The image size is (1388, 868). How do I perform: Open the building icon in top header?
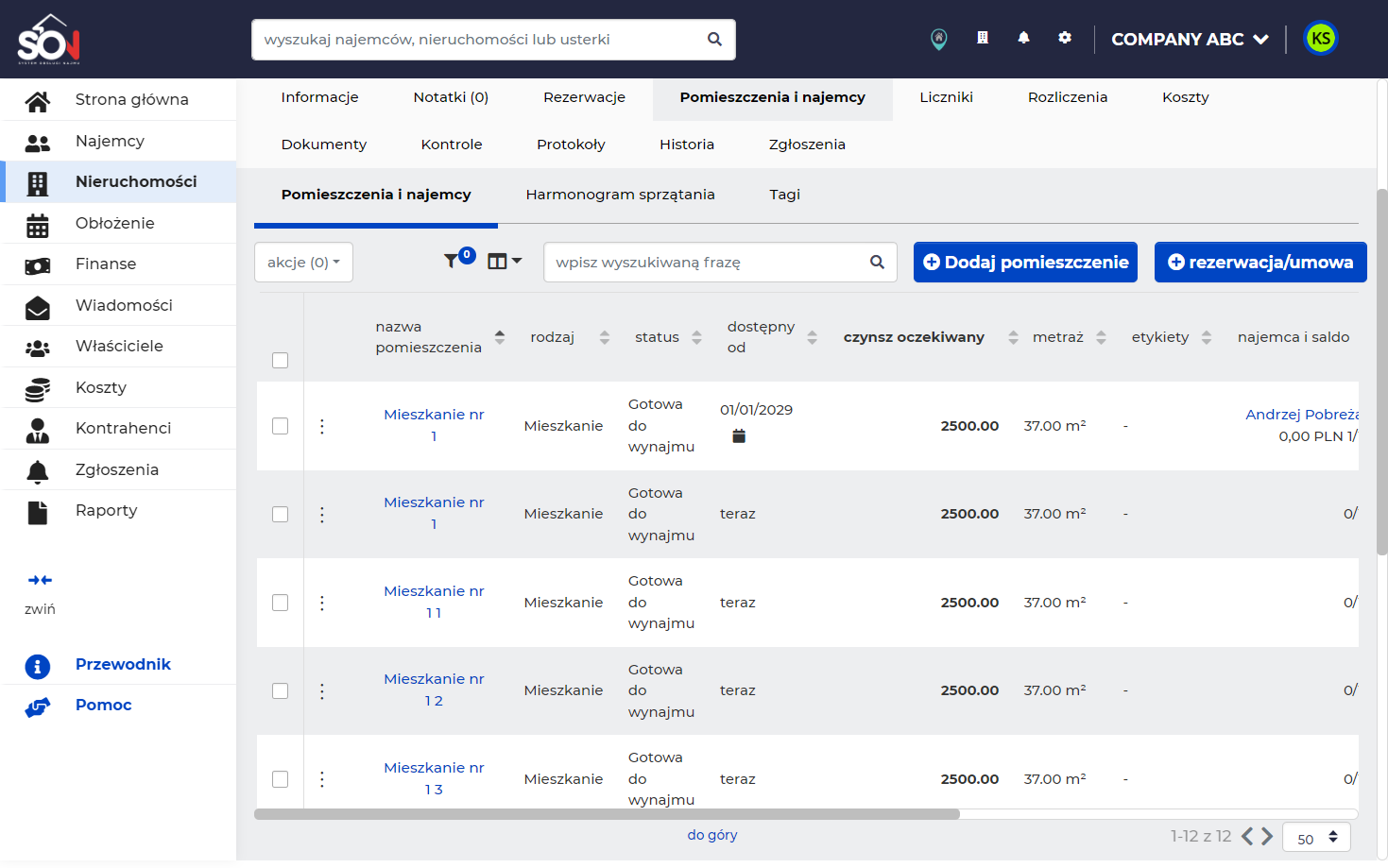click(983, 38)
